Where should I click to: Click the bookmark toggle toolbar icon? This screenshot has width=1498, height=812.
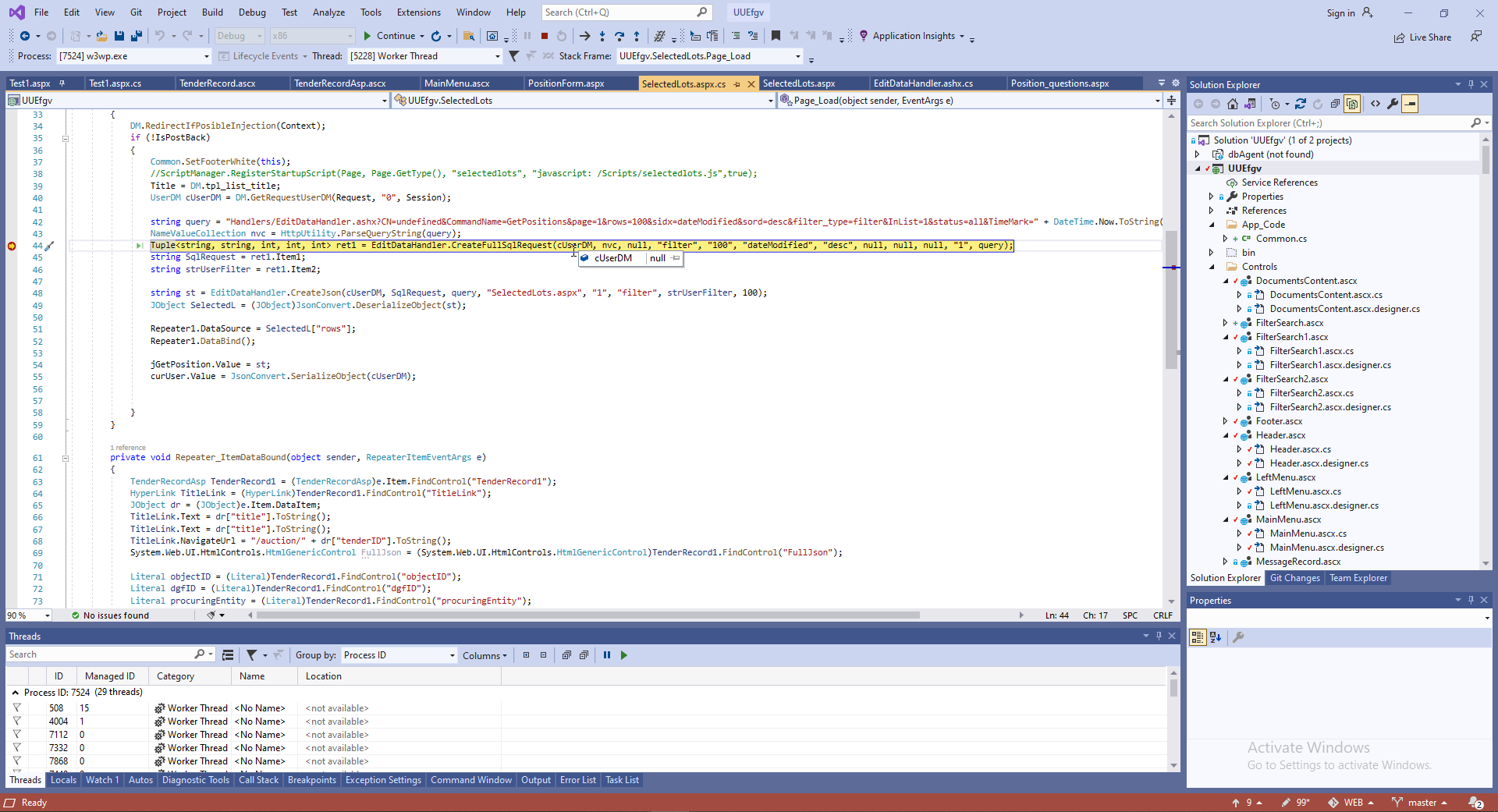(x=776, y=36)
